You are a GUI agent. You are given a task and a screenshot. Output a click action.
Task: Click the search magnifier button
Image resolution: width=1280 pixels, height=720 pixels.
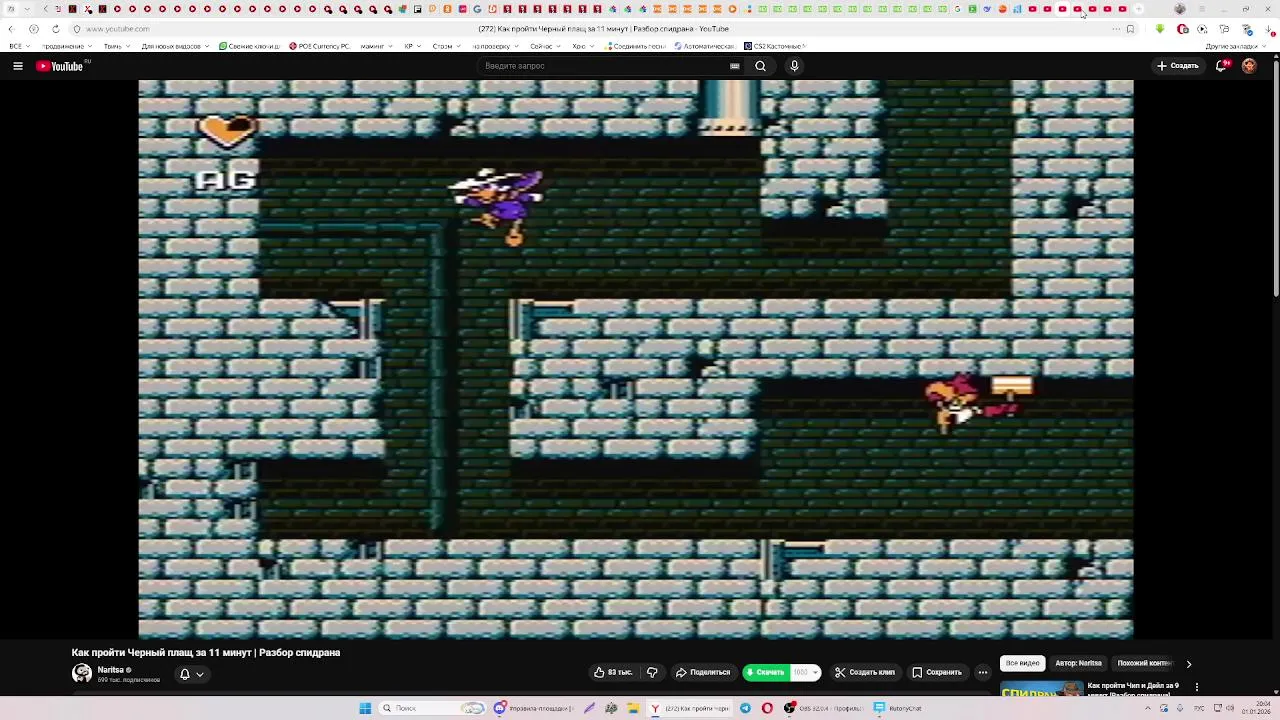pos(761,66)
